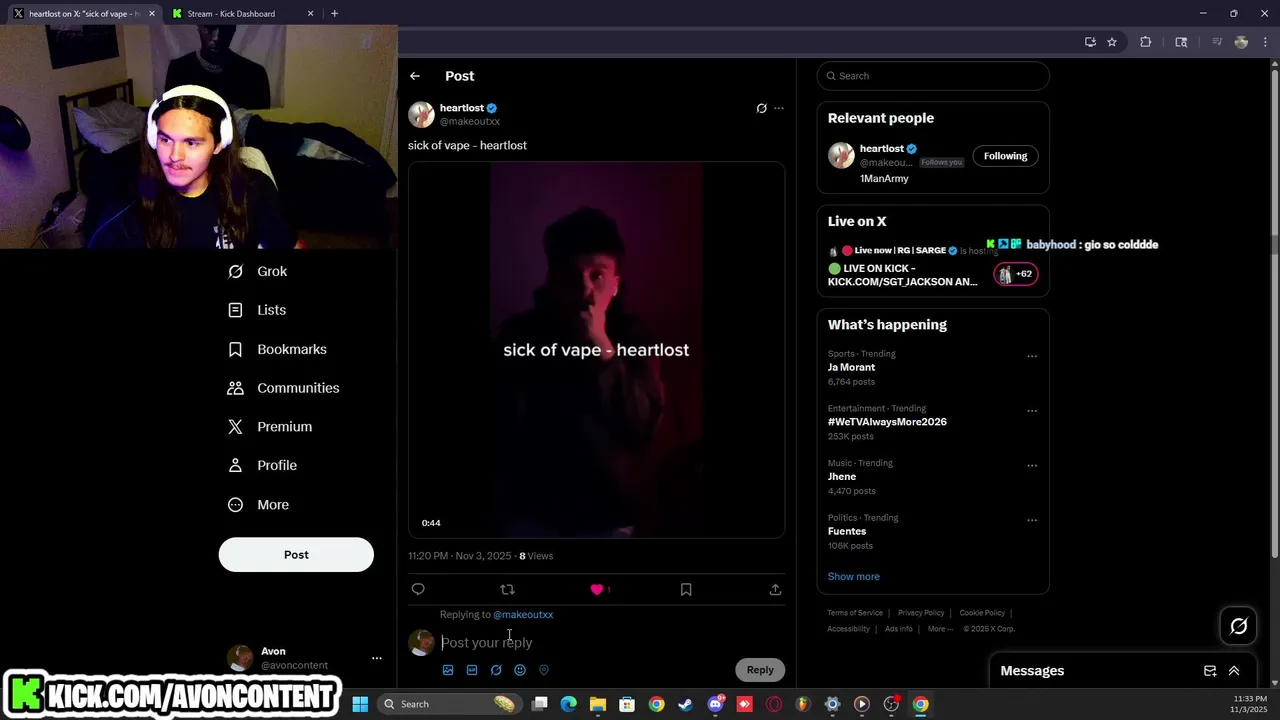Open a new browser tab

[334, 14]
